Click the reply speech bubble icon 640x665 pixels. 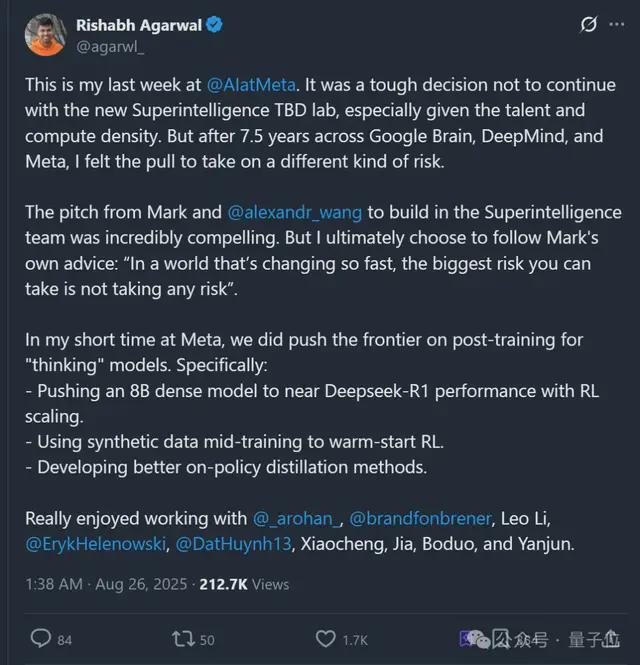41,638
